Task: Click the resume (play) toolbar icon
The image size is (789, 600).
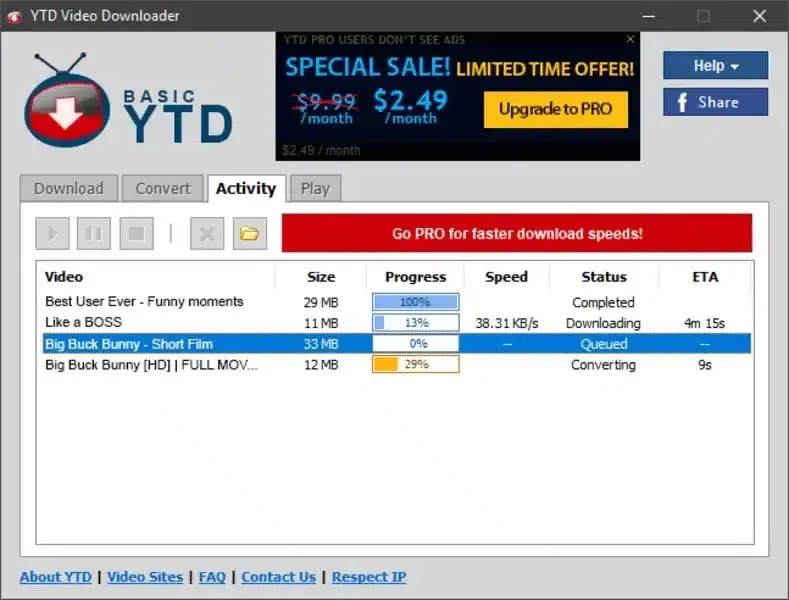Action: (52, 234)
